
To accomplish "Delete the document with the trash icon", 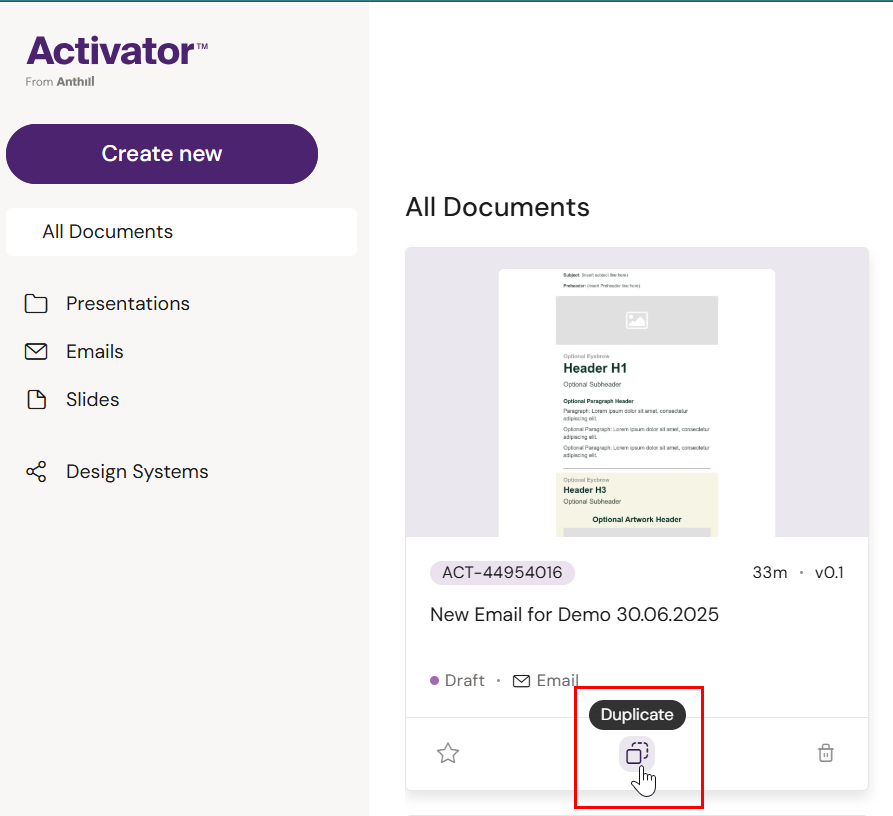I will [826, 753].
